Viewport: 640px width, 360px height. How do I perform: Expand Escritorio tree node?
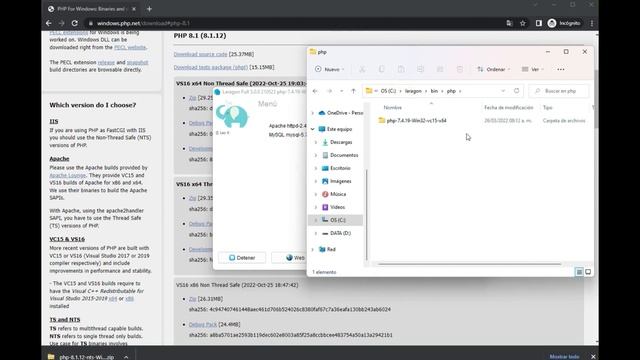tap(316, 169)
